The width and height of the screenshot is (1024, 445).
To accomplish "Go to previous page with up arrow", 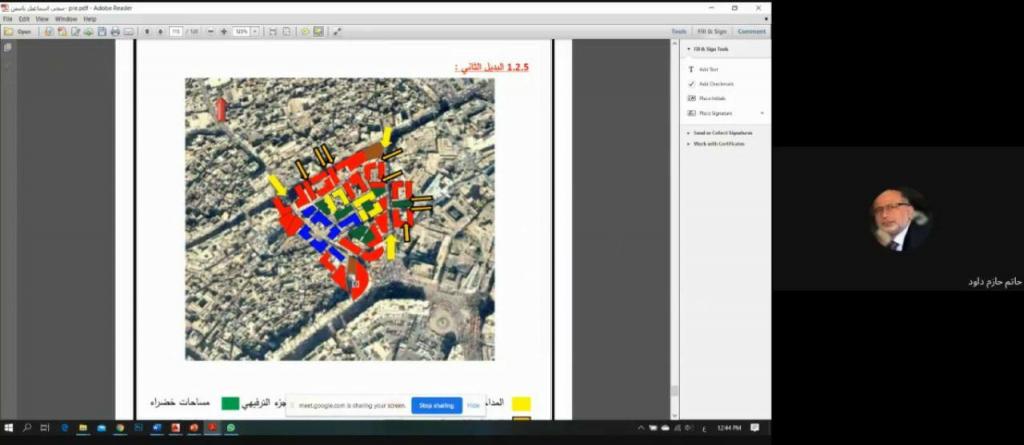I will click(147, 32).
